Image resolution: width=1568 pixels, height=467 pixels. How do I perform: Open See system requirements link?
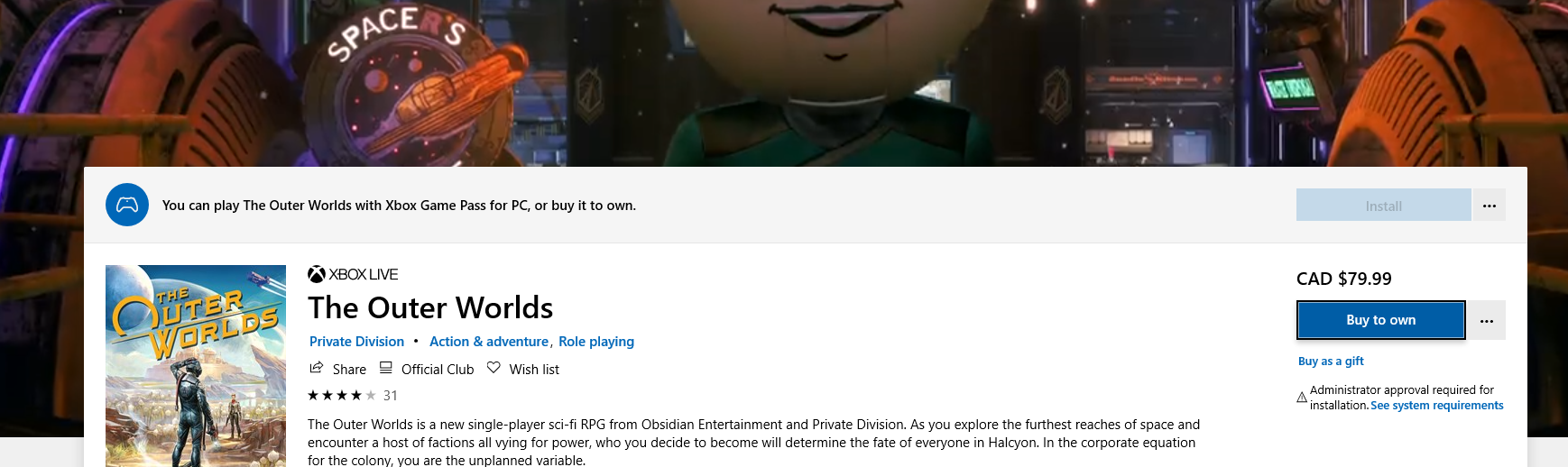pos(1437,406)
